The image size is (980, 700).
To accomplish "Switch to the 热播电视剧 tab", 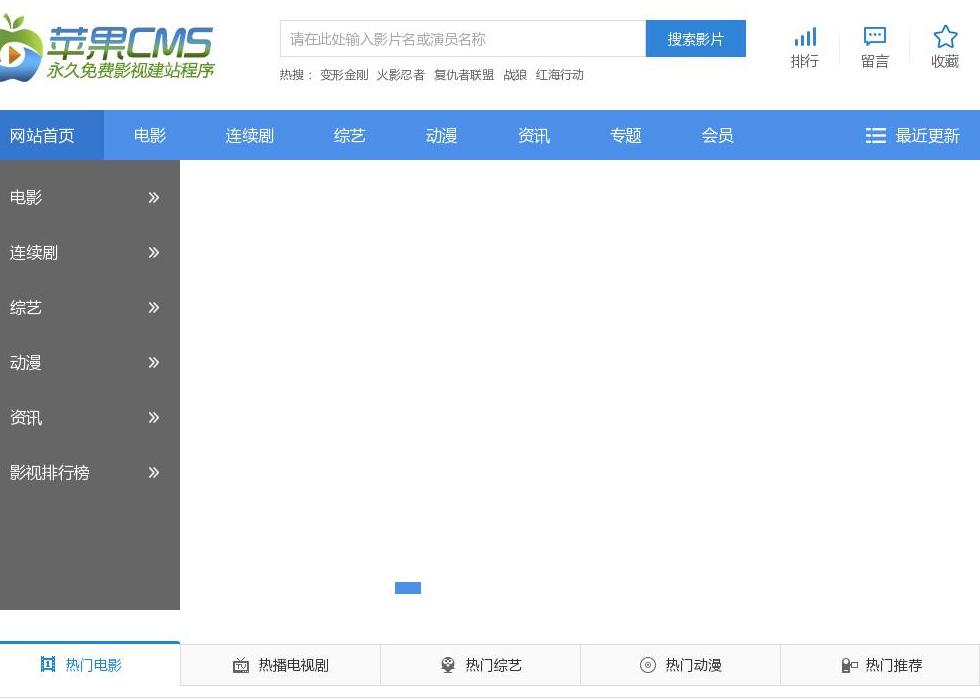I will 281,665.
